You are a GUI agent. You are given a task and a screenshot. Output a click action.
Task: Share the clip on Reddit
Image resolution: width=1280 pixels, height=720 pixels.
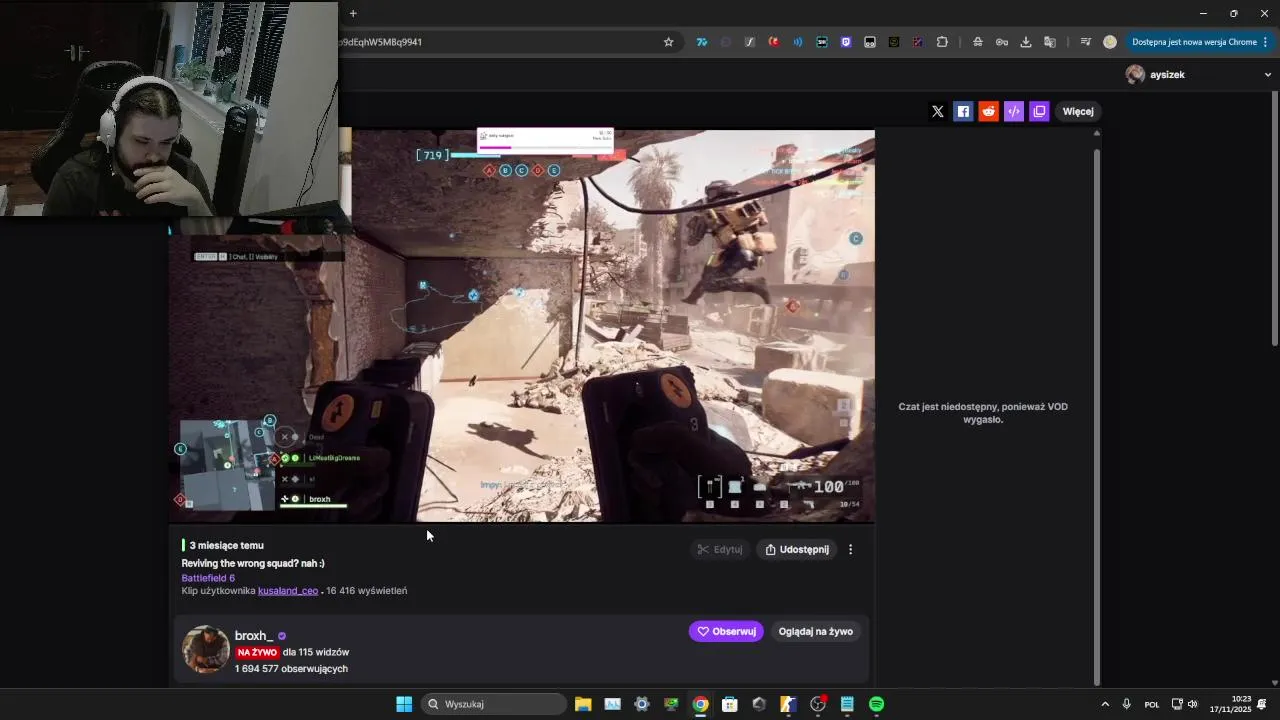click(988, 111)
